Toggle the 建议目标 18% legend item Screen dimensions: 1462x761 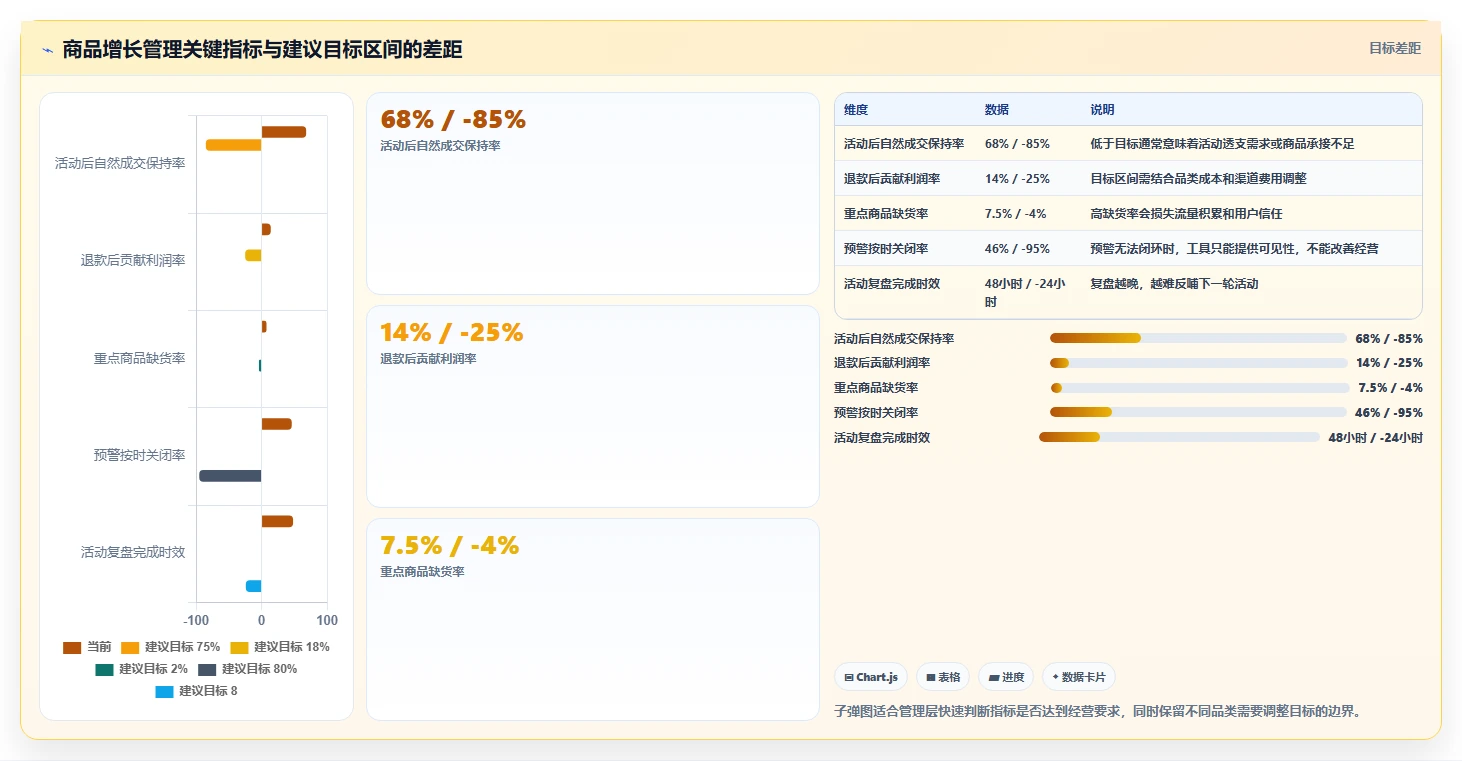279,647
